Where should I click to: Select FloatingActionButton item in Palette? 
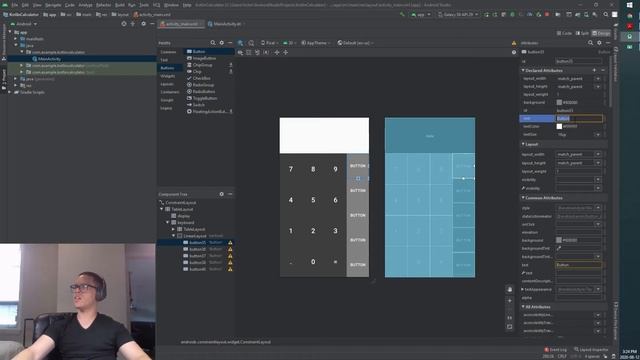pyautogui.click(x=208, y=111)
